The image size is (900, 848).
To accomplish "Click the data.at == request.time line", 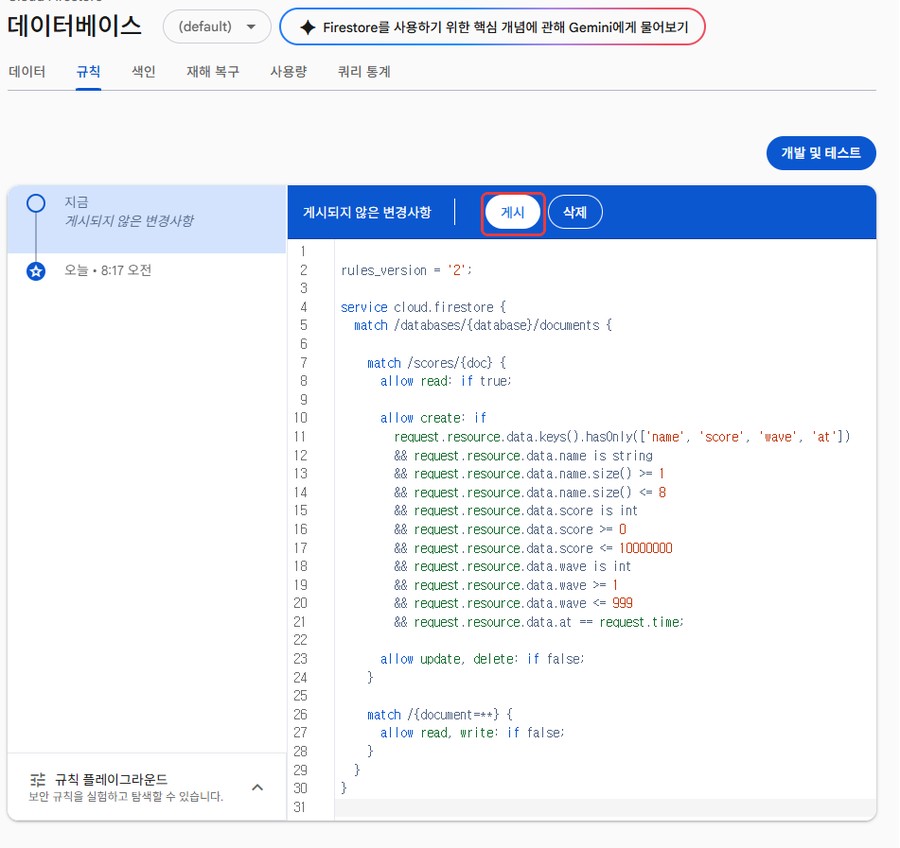I will pos(539,622).
